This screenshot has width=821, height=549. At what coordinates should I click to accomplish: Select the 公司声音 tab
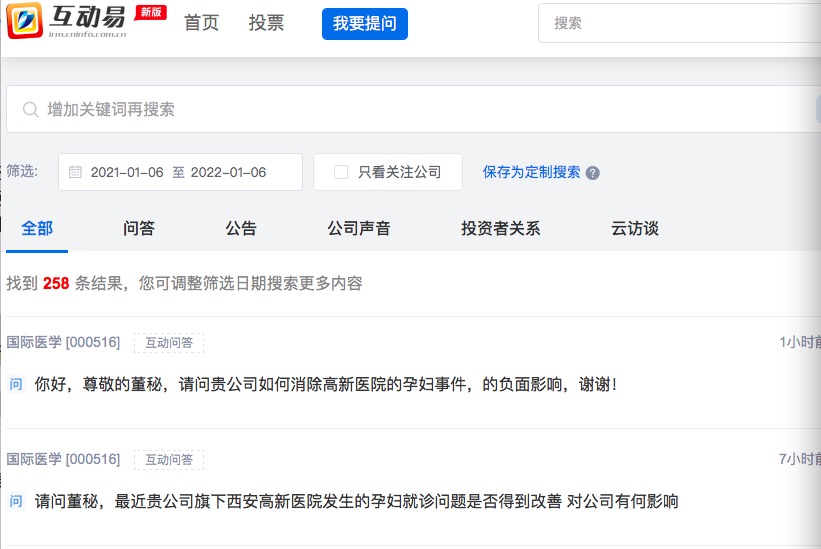pyautogui.click(x=359, y=228)
